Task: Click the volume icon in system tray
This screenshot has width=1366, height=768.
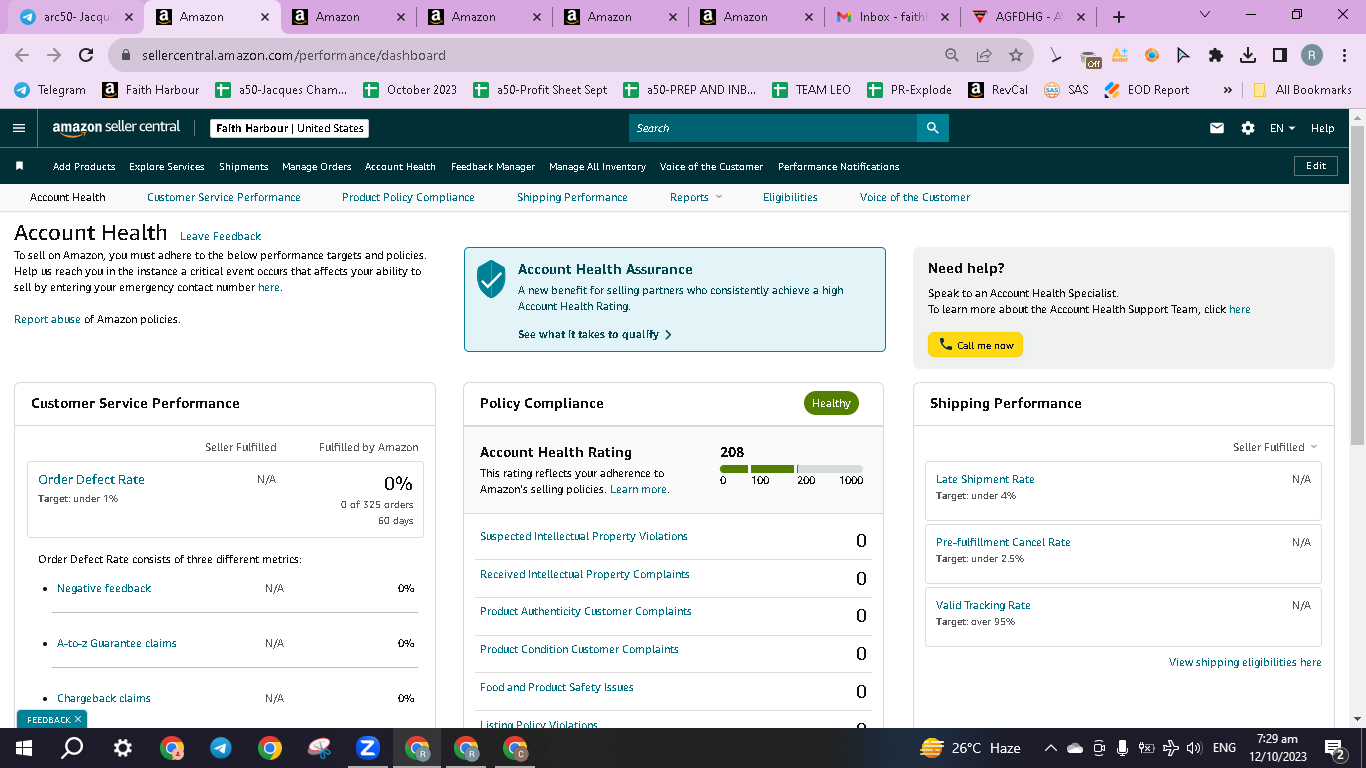Action: pyautogui.click(x=1192, y=748)
